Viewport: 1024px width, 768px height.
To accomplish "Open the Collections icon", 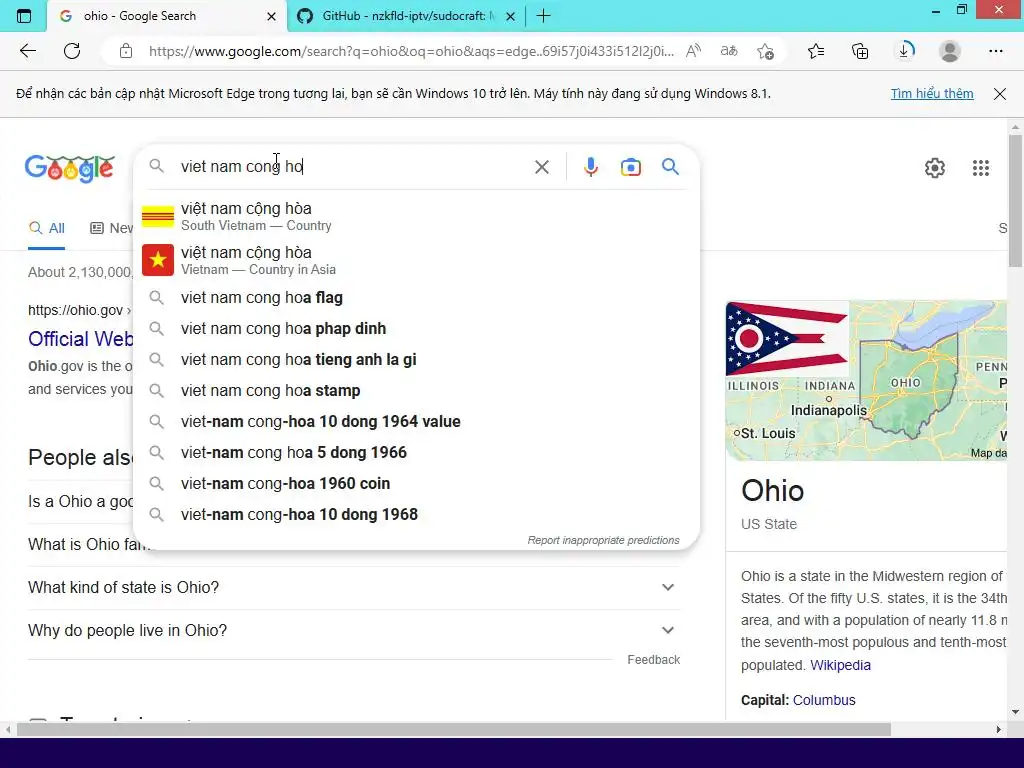I will [860, 51].
